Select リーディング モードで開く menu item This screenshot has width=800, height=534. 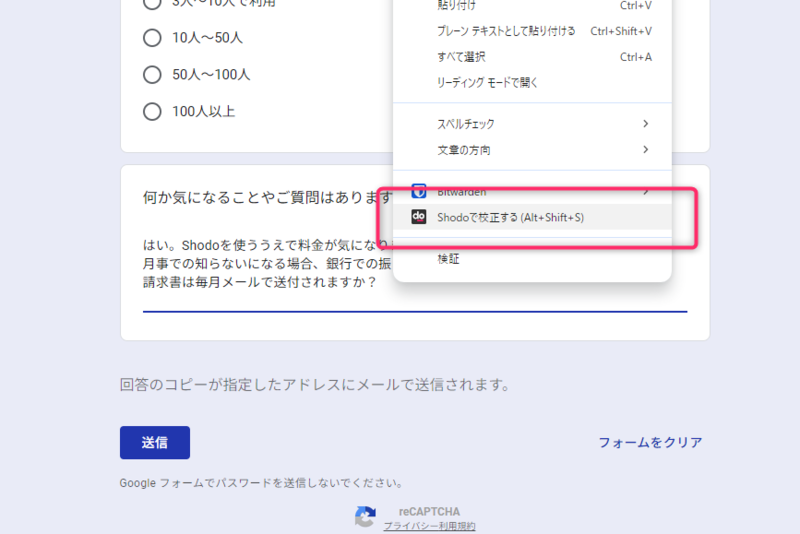pos(532,82)
